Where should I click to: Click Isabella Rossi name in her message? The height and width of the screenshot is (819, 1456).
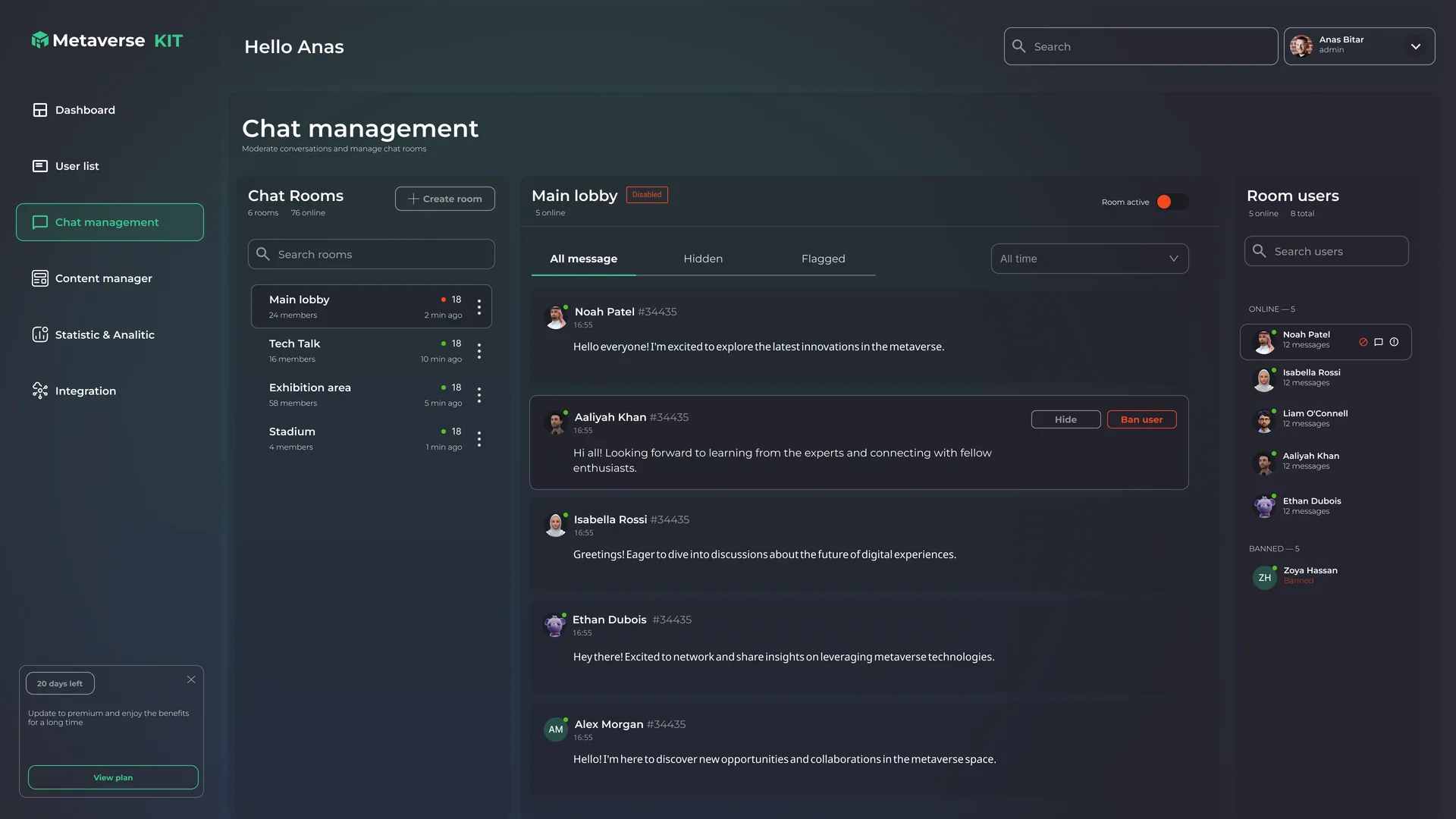tap(610, 519)
